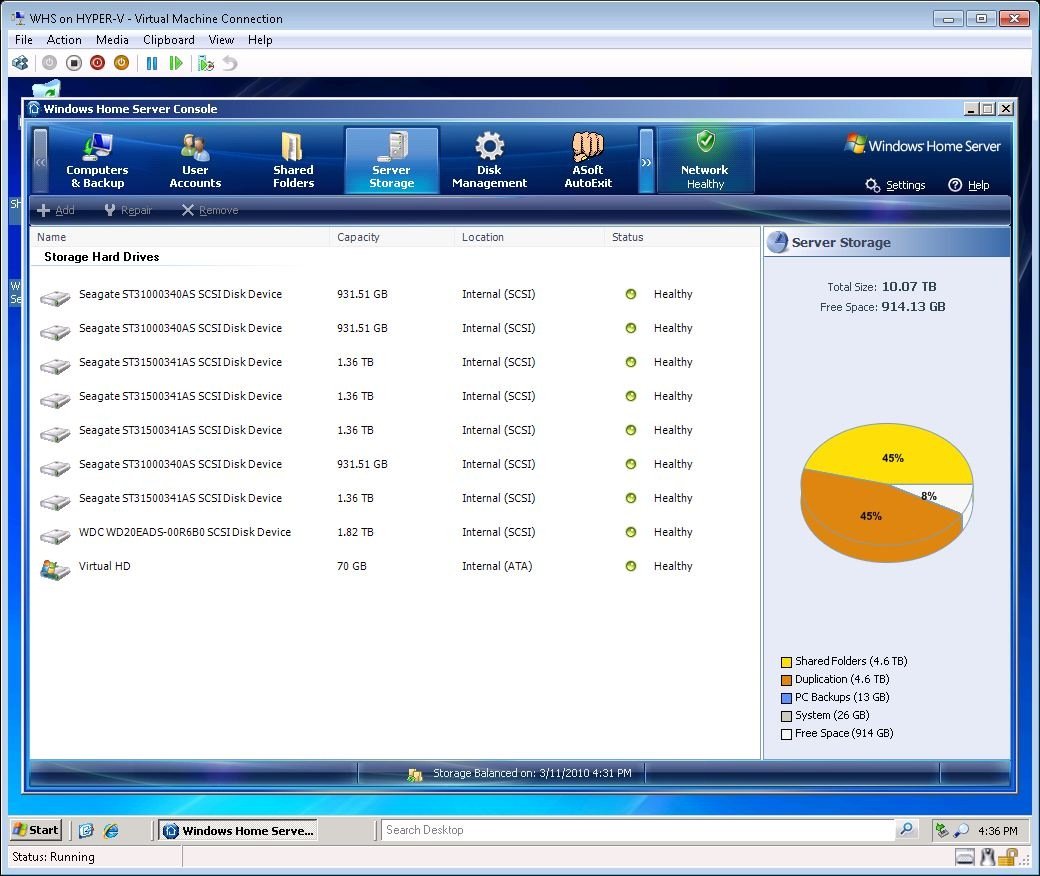Screen dimensions: 1040x876
Task: Show more console tabs with right double arrow
Action: point(646,161)
